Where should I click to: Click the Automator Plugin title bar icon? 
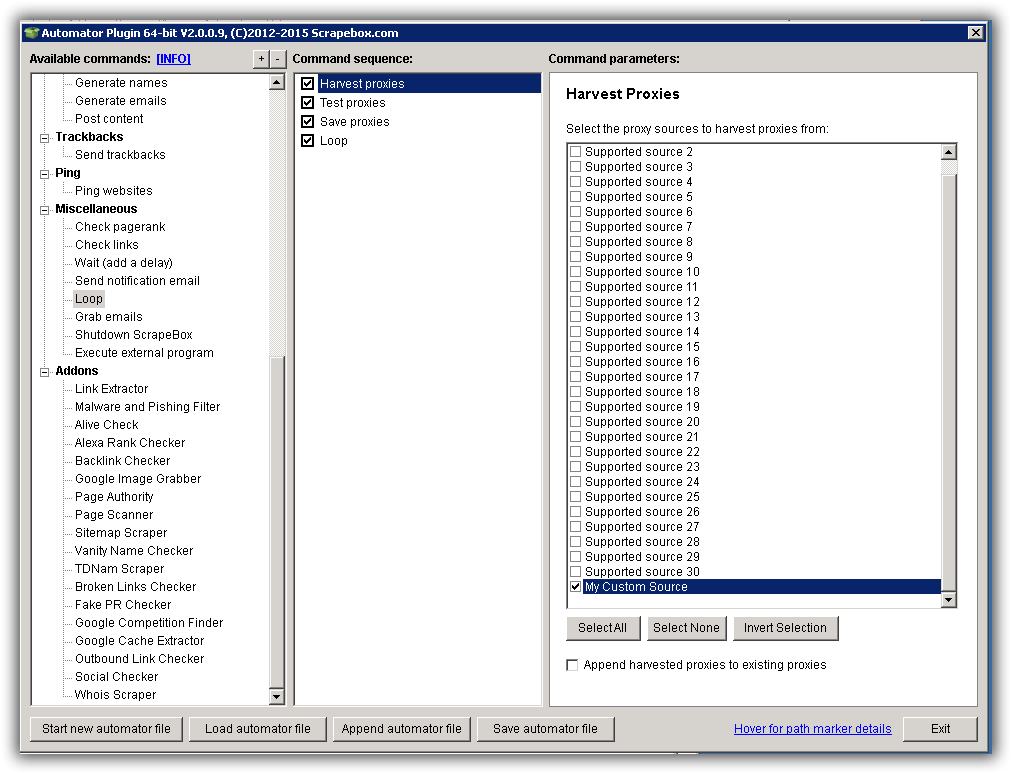(x=31, y=33)
